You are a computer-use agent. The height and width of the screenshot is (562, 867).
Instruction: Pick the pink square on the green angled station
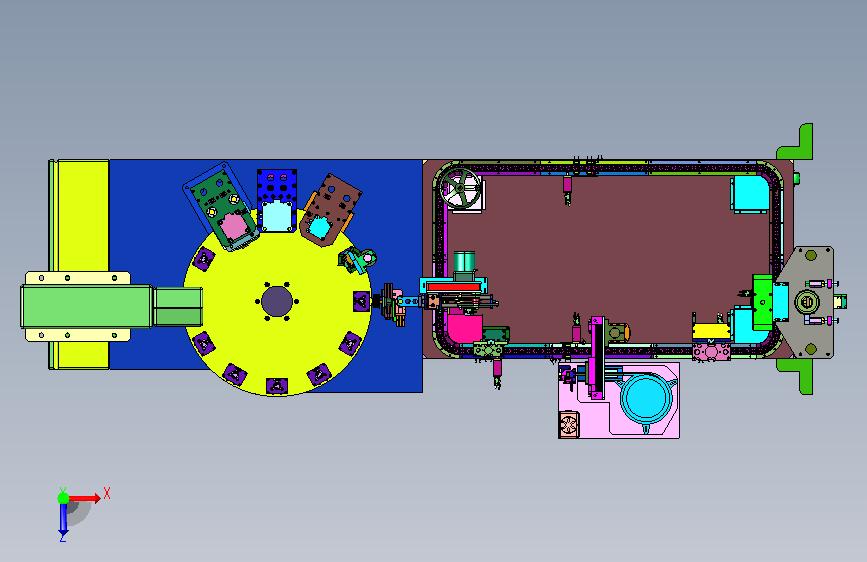pyautogui.click(x=234, y=226)
